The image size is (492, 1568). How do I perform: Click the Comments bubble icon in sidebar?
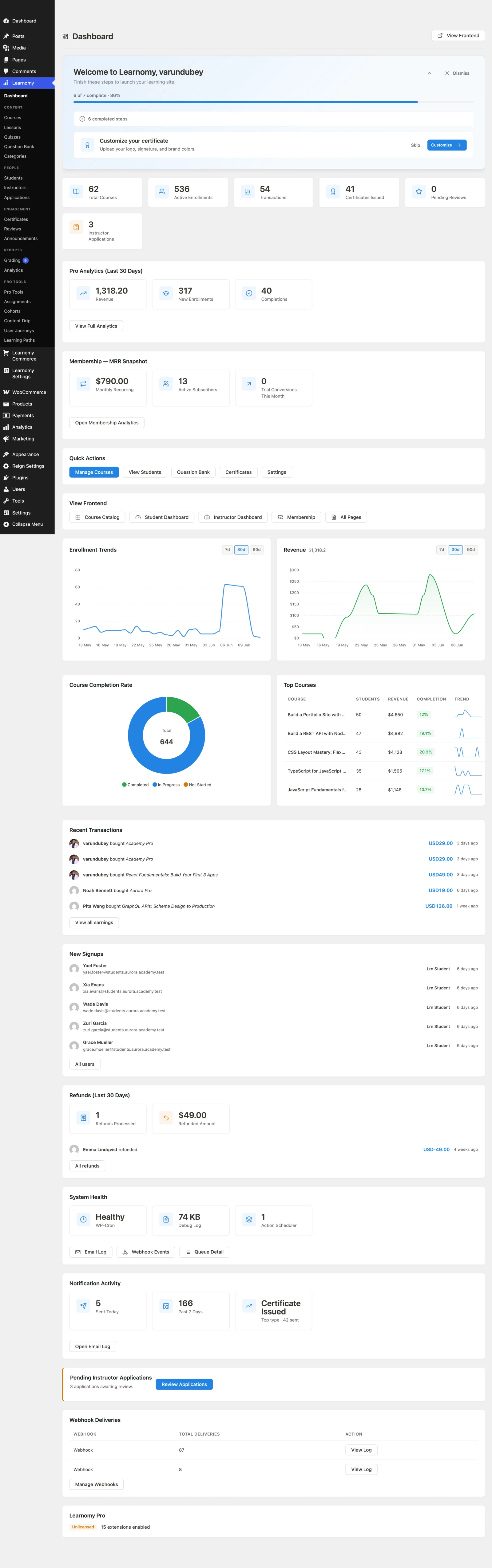6,71
